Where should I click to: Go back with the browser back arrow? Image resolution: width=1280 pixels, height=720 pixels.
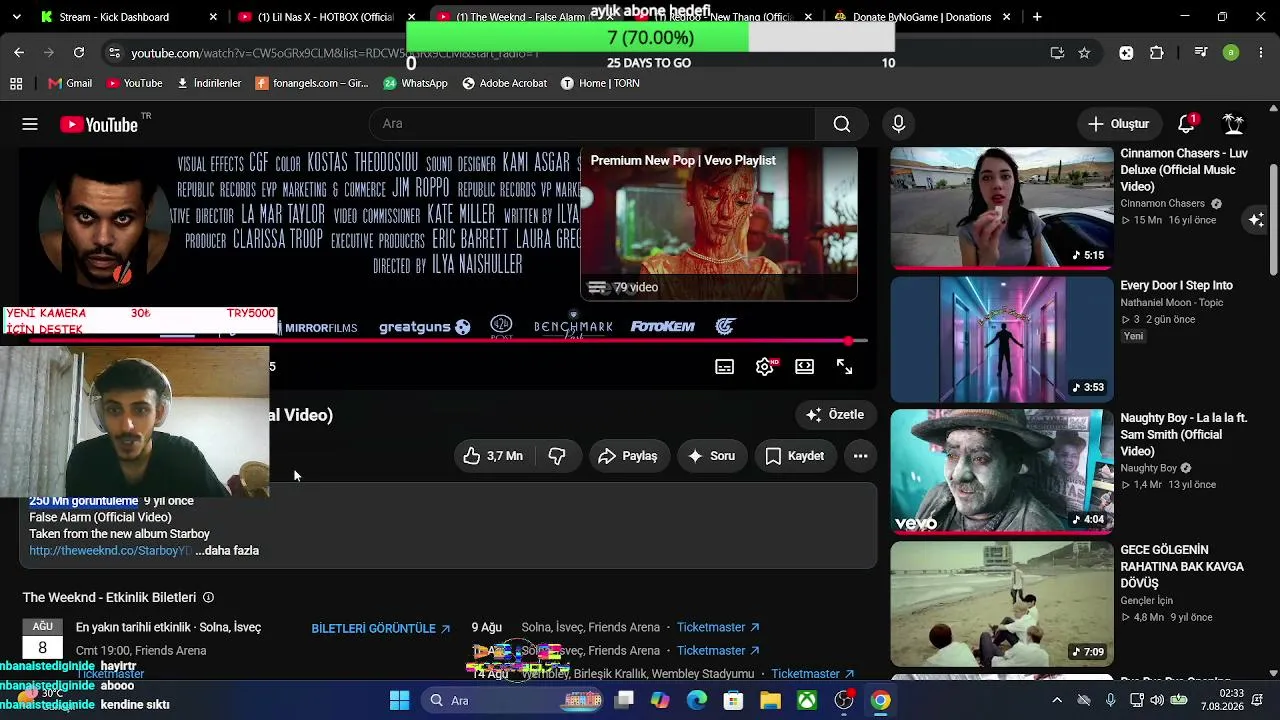click(x=19, y=53)
